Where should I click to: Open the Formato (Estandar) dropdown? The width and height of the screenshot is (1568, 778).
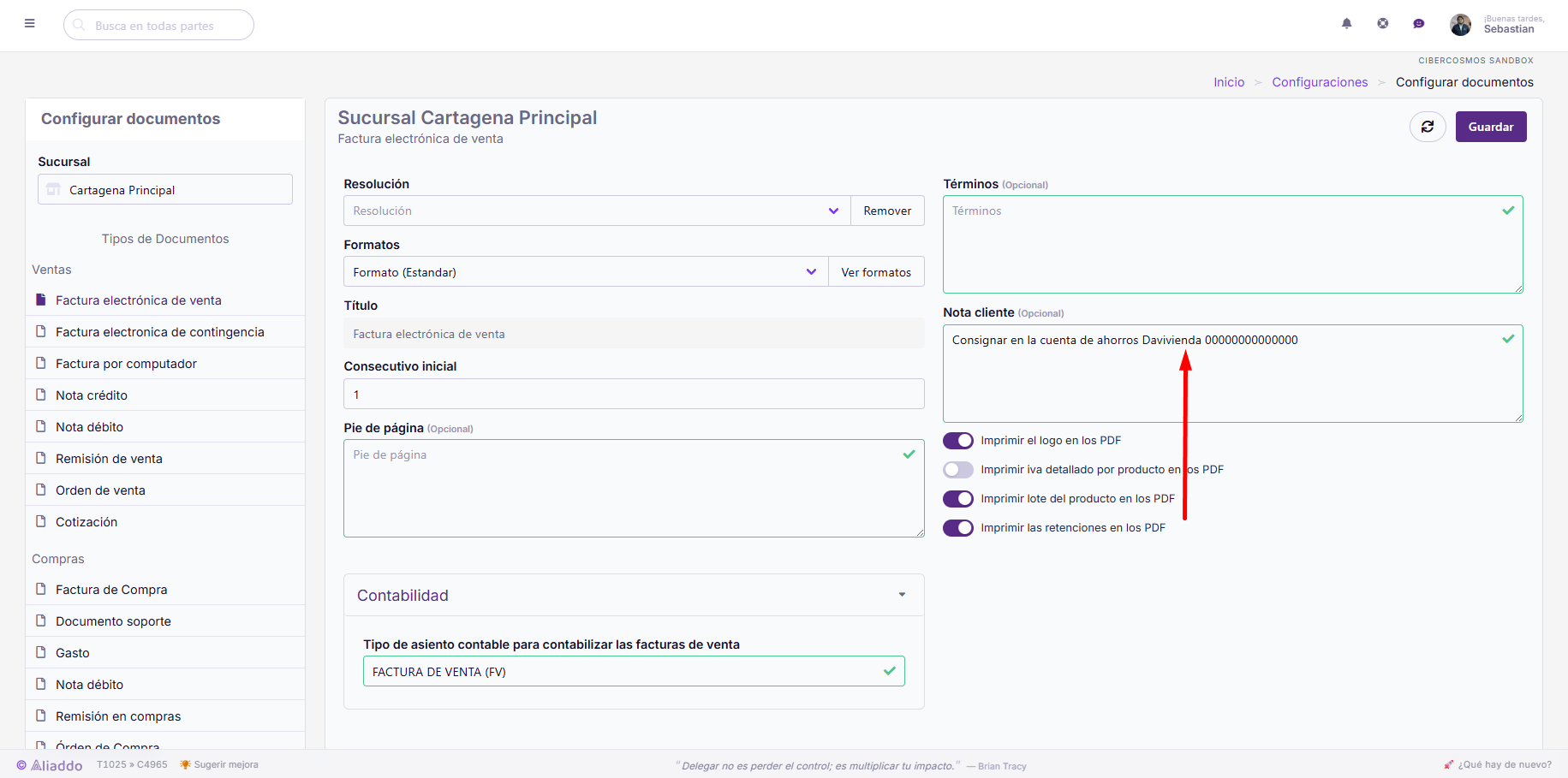pyautogui.click(x=586, y=272)
